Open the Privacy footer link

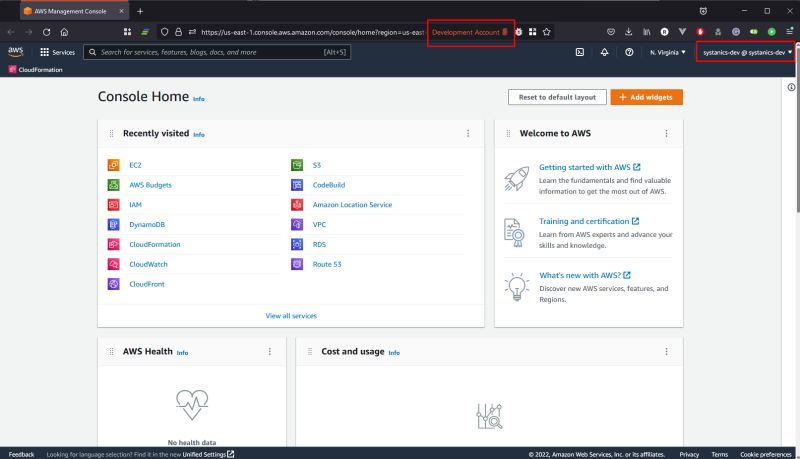(689, 454)
